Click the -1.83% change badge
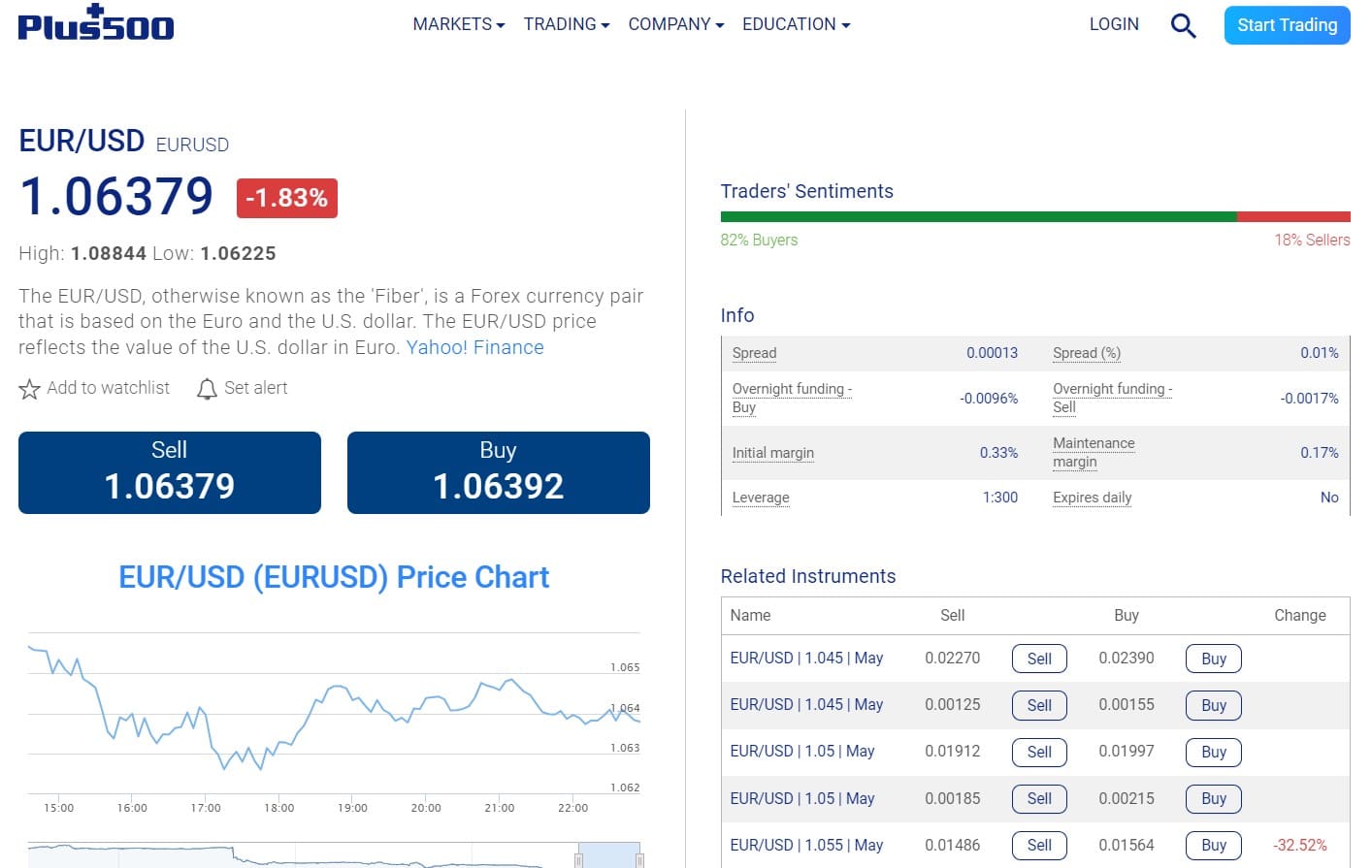 point(287,198)
